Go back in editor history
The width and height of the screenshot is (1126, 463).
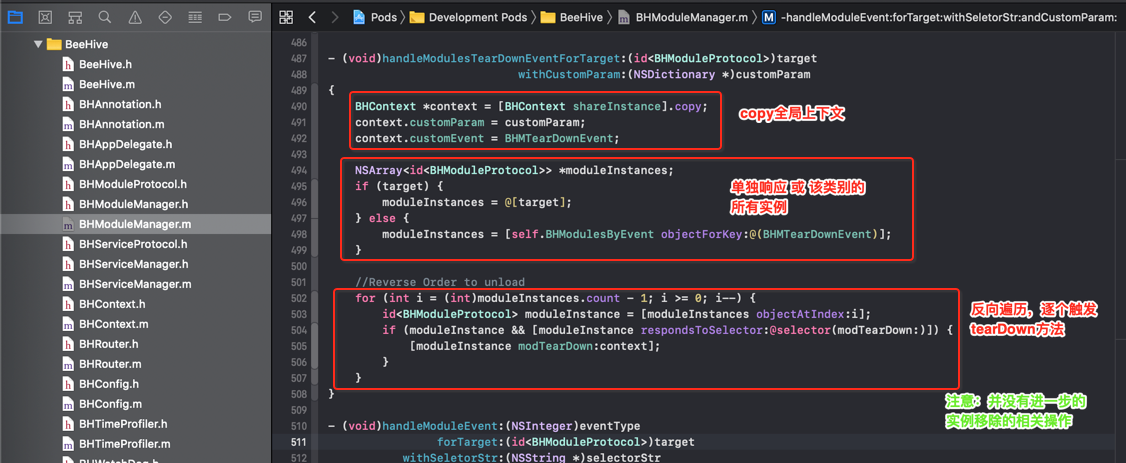[x=311, y=17]
